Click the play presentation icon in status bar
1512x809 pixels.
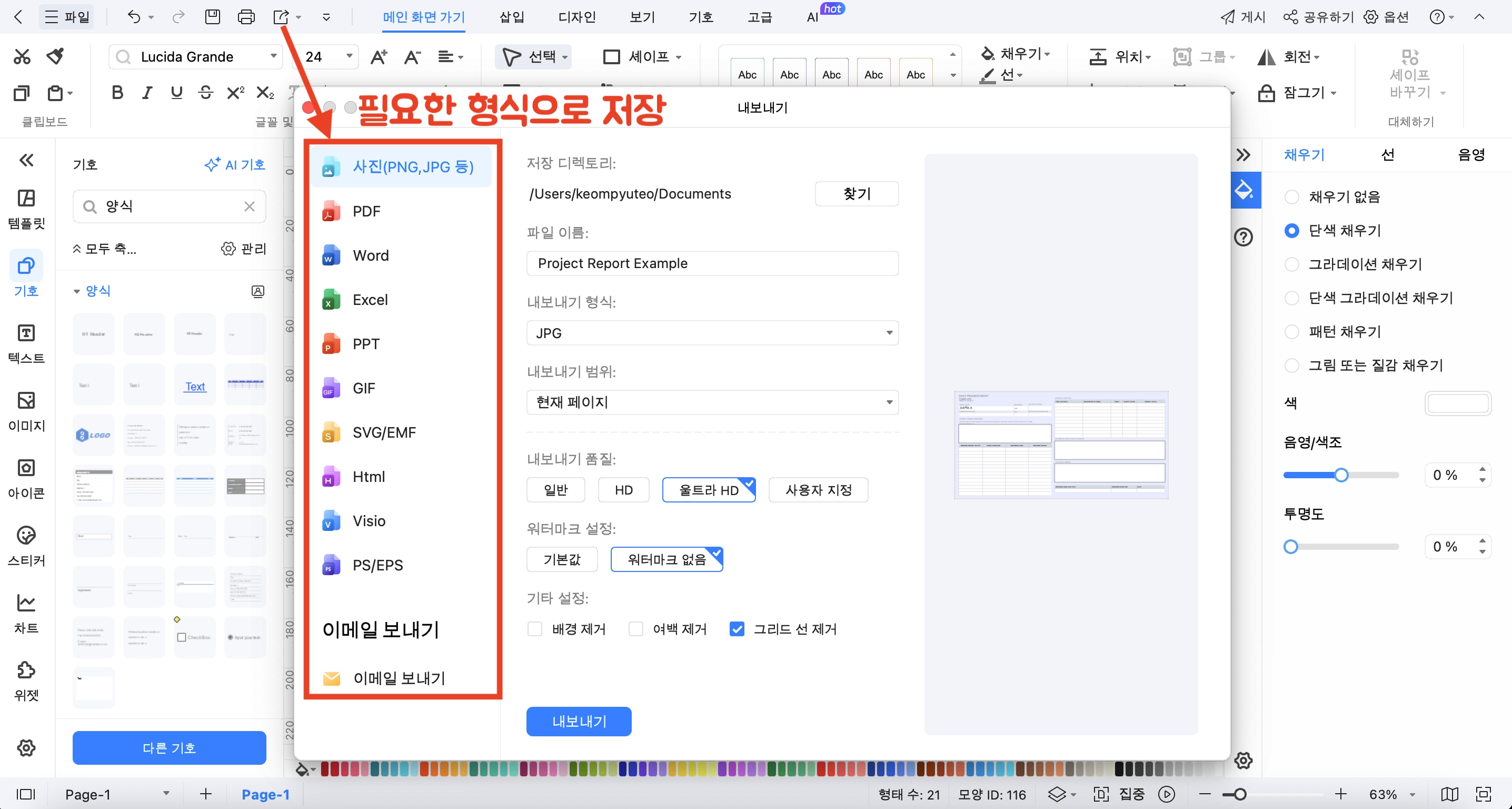(1166, 794)
